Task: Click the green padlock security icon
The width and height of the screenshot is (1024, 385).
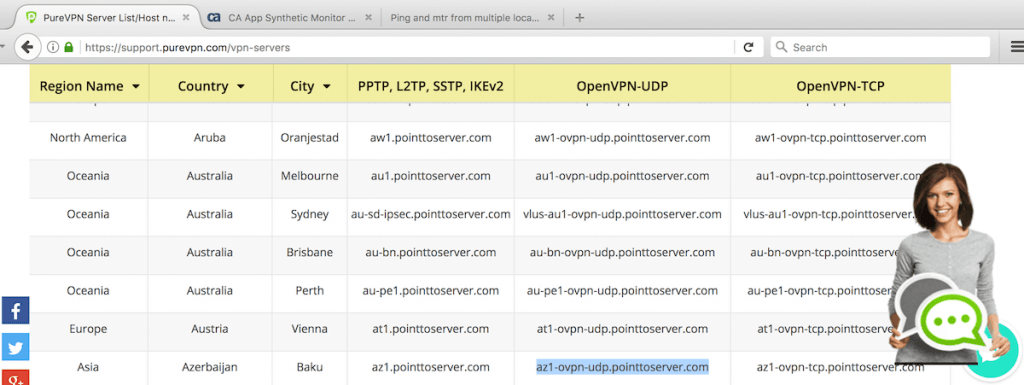Action: click(69, 47)
